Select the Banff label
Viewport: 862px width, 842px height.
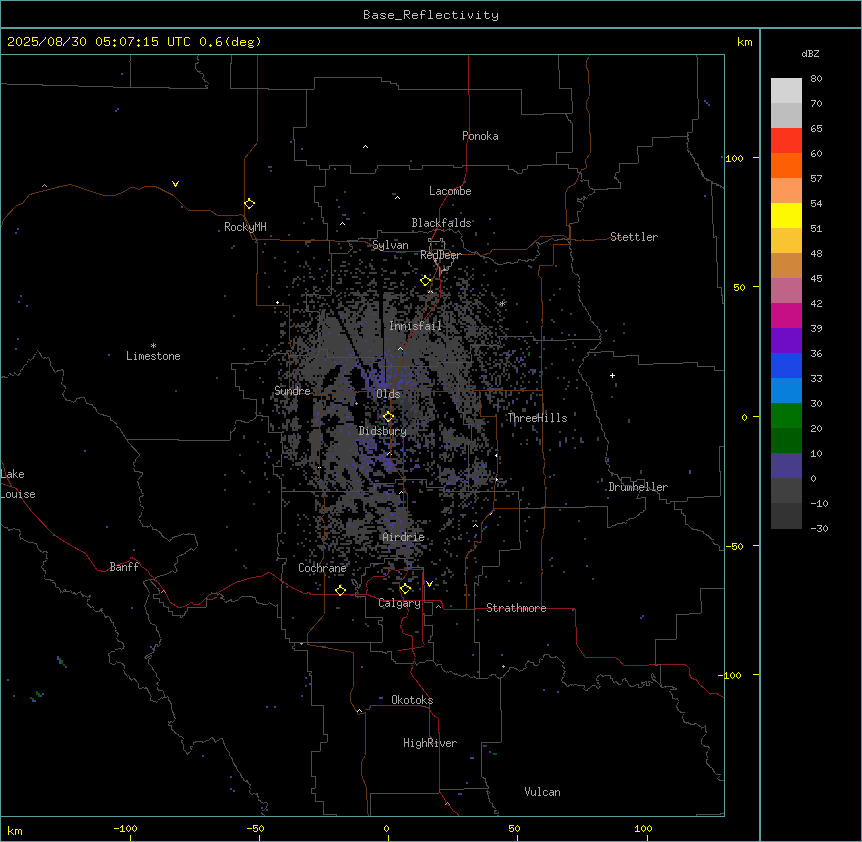124,567
